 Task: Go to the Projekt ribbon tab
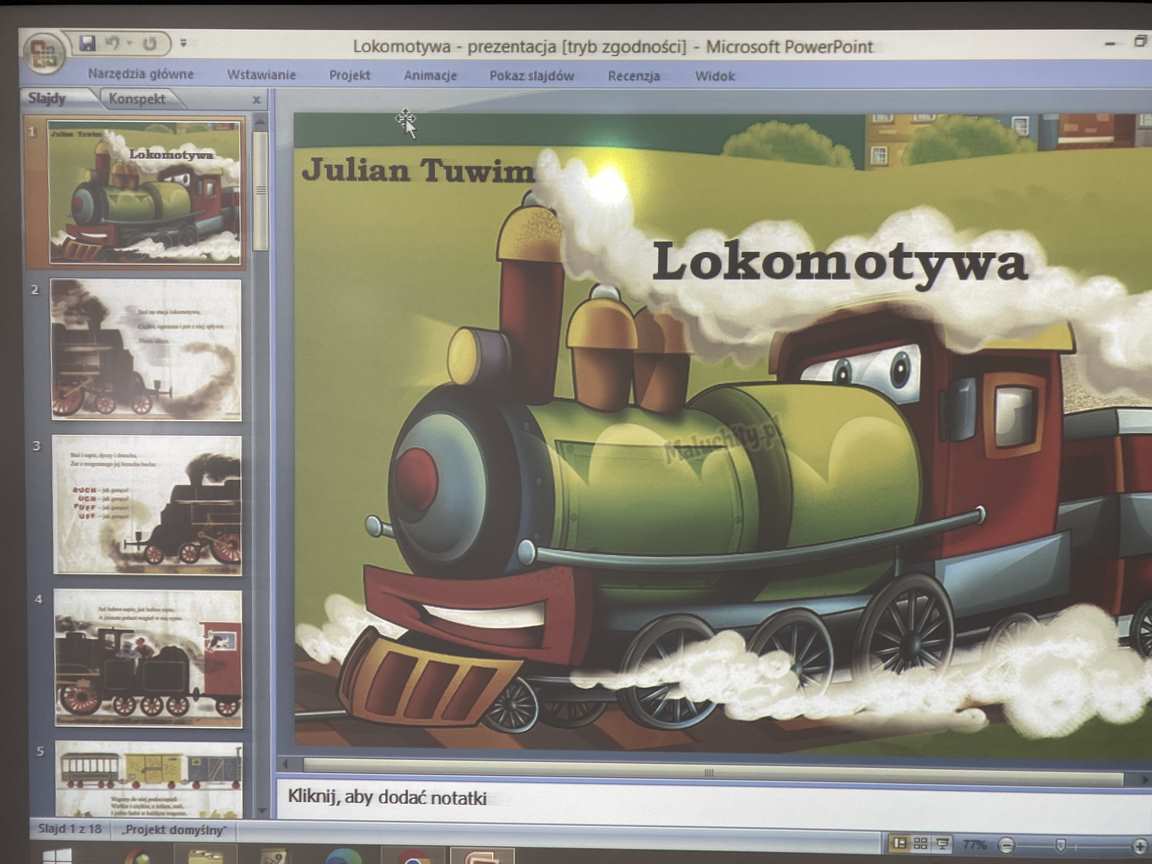[350, 75]
